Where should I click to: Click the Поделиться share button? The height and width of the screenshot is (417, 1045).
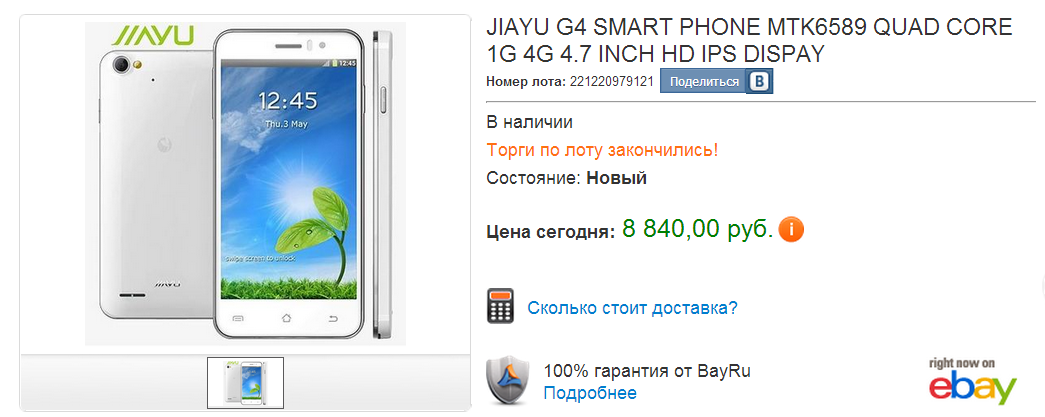(x=704, y=82)
